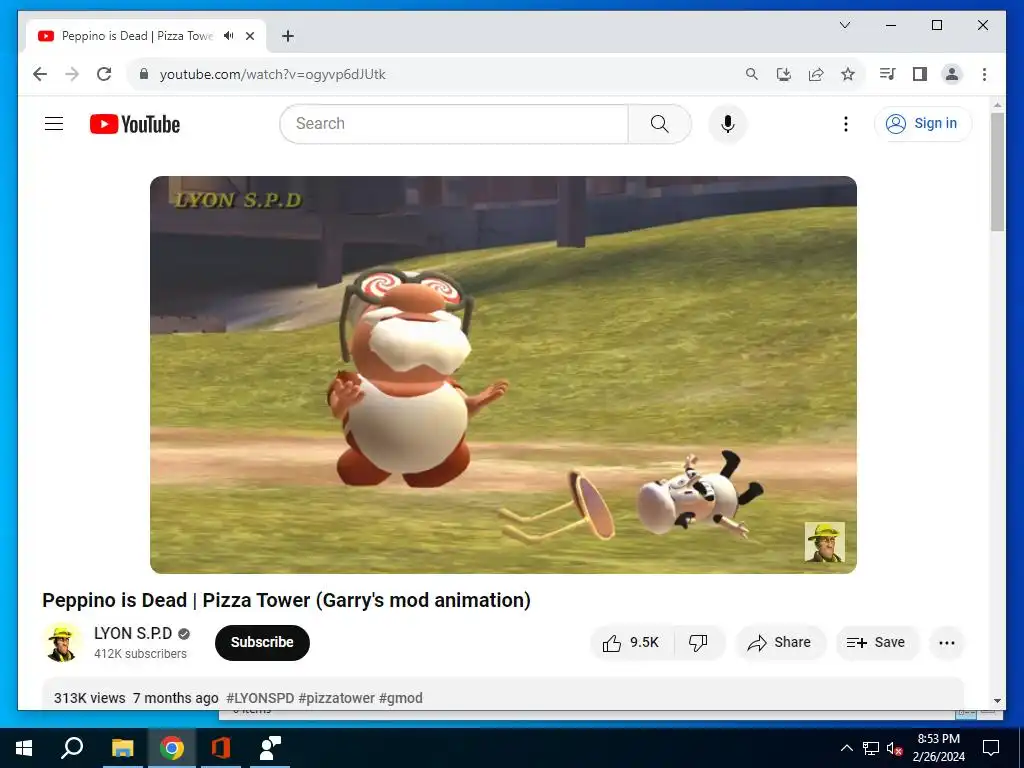Close the Peppino is Dead tab

coord(249,36)
